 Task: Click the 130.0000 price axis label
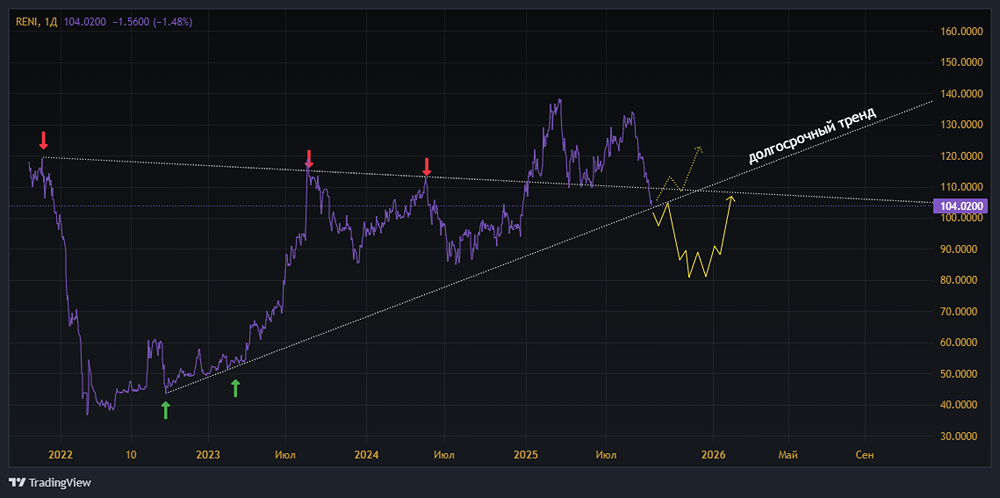962,125
